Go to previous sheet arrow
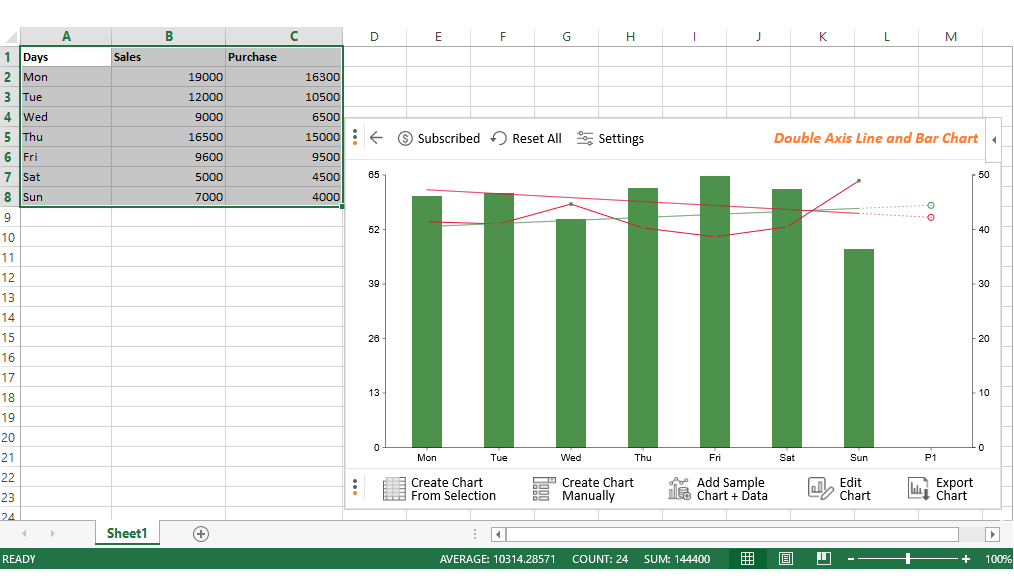1014x587 pixels. (x=25, y=534)
